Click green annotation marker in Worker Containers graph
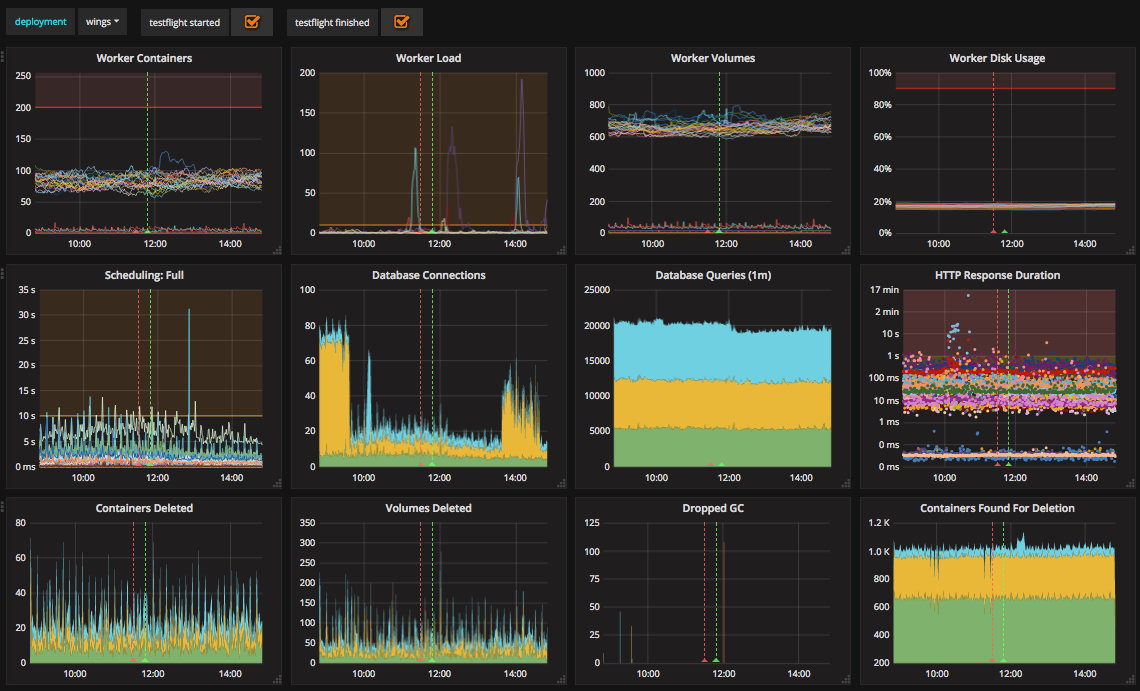 click(148, 231)
